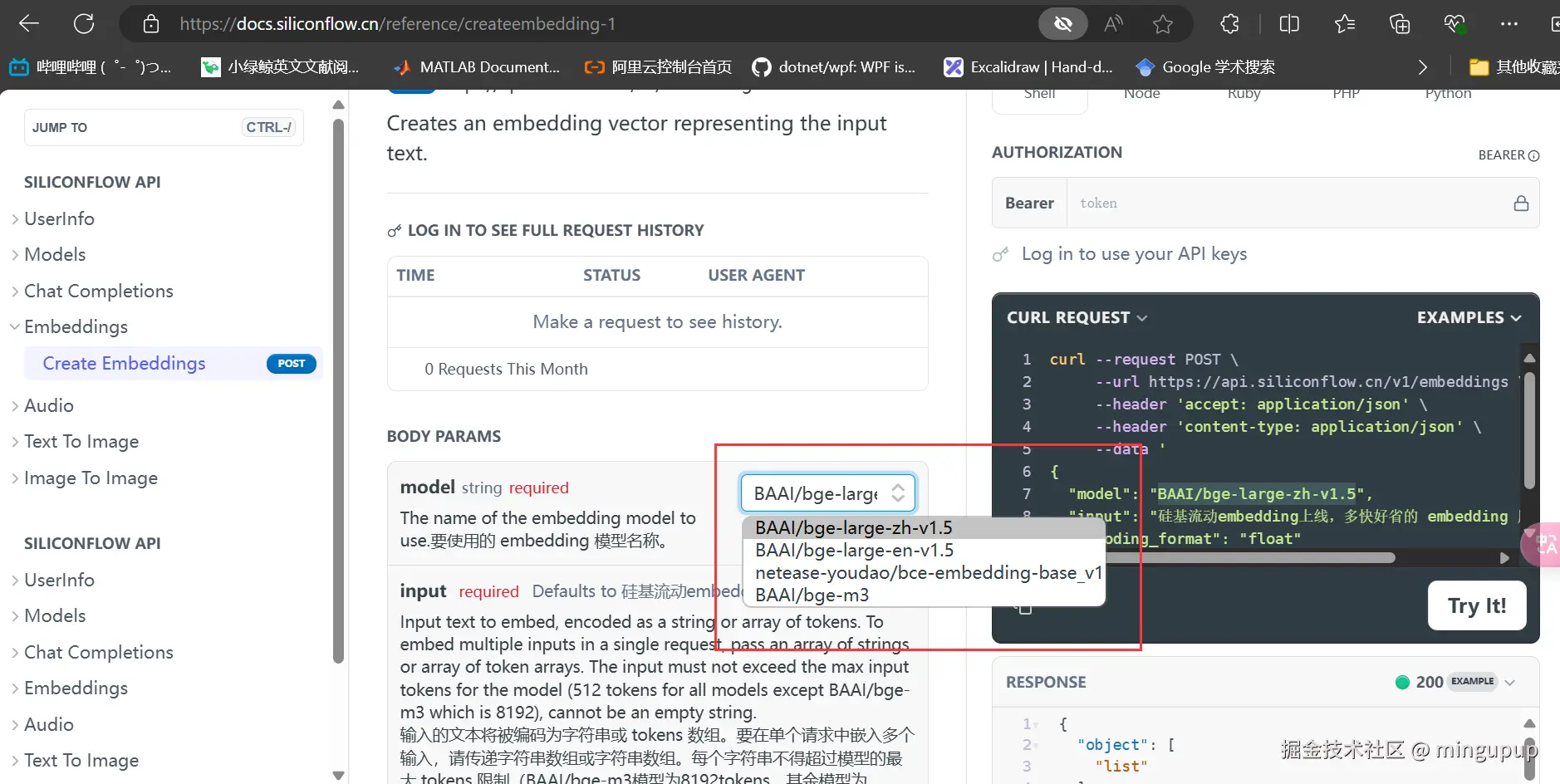1560x784 pixels.
Task: Open the browser settings three-dot menu
Action: tap(1509, 24)
